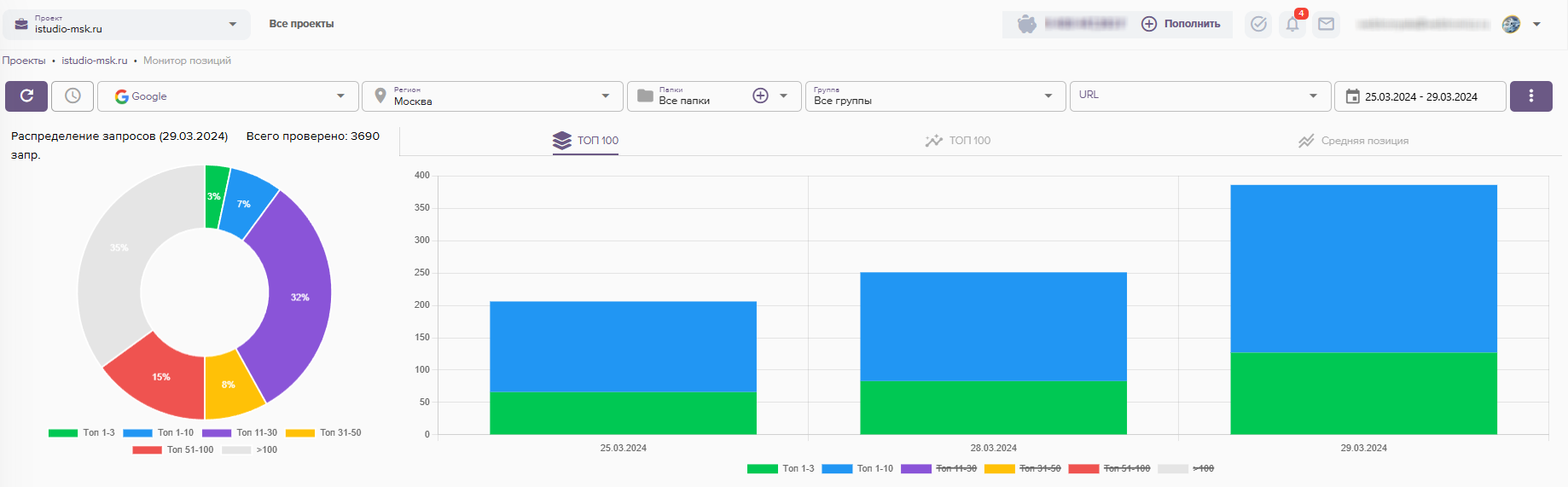Select the ТОП 100 line chart tab
The width and height of the screenshot is (1568, 487).
[958, 141]
